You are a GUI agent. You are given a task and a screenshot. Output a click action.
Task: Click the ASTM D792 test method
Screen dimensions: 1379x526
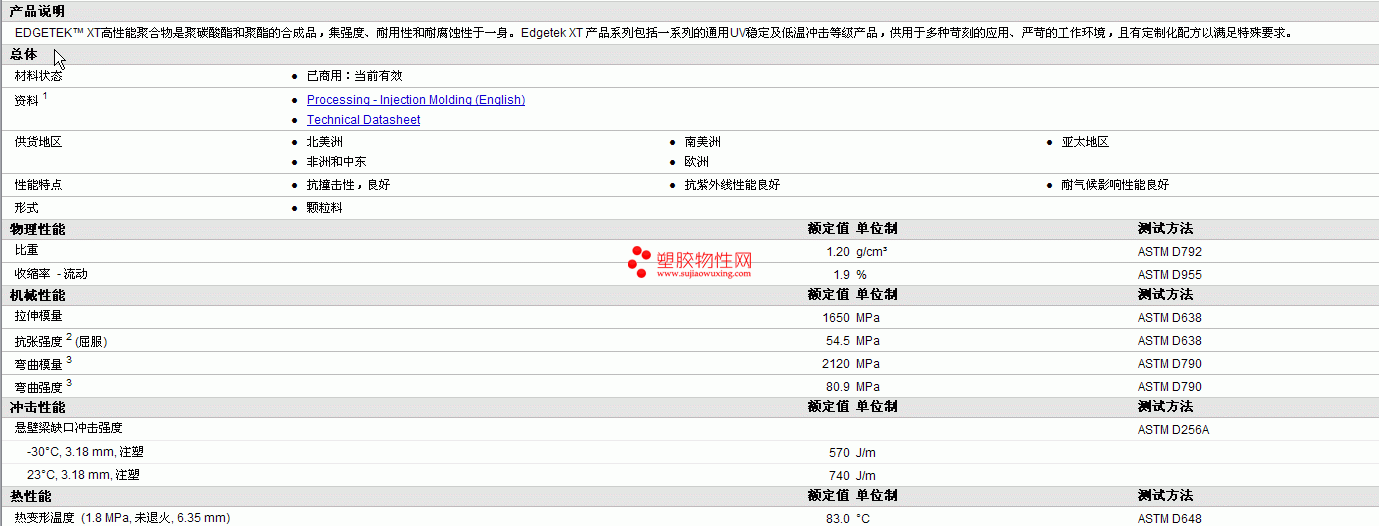tap(1170, 252)
